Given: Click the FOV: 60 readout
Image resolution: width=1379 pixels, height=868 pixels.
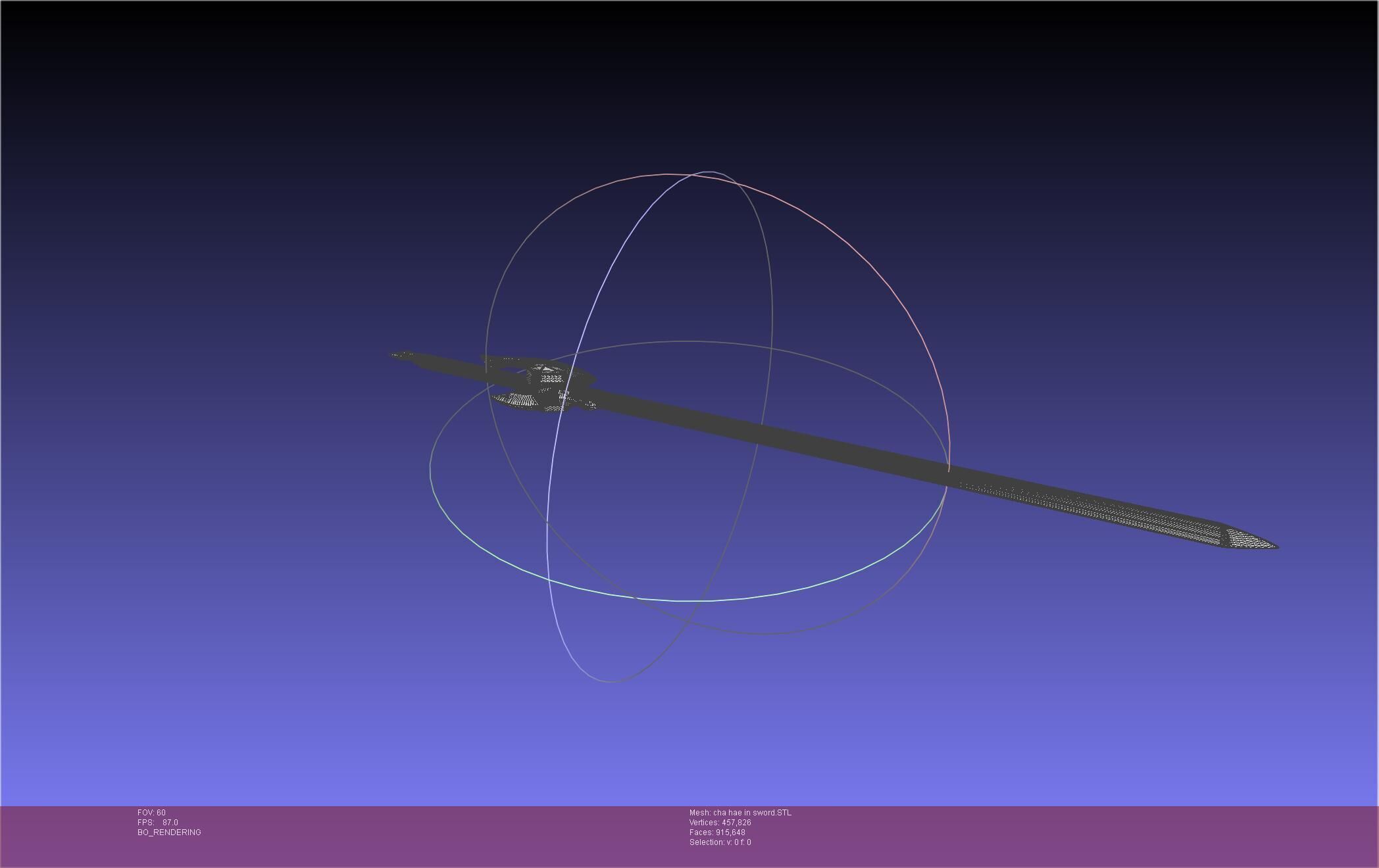Looking at the screenshot, I should coord(151,813).
